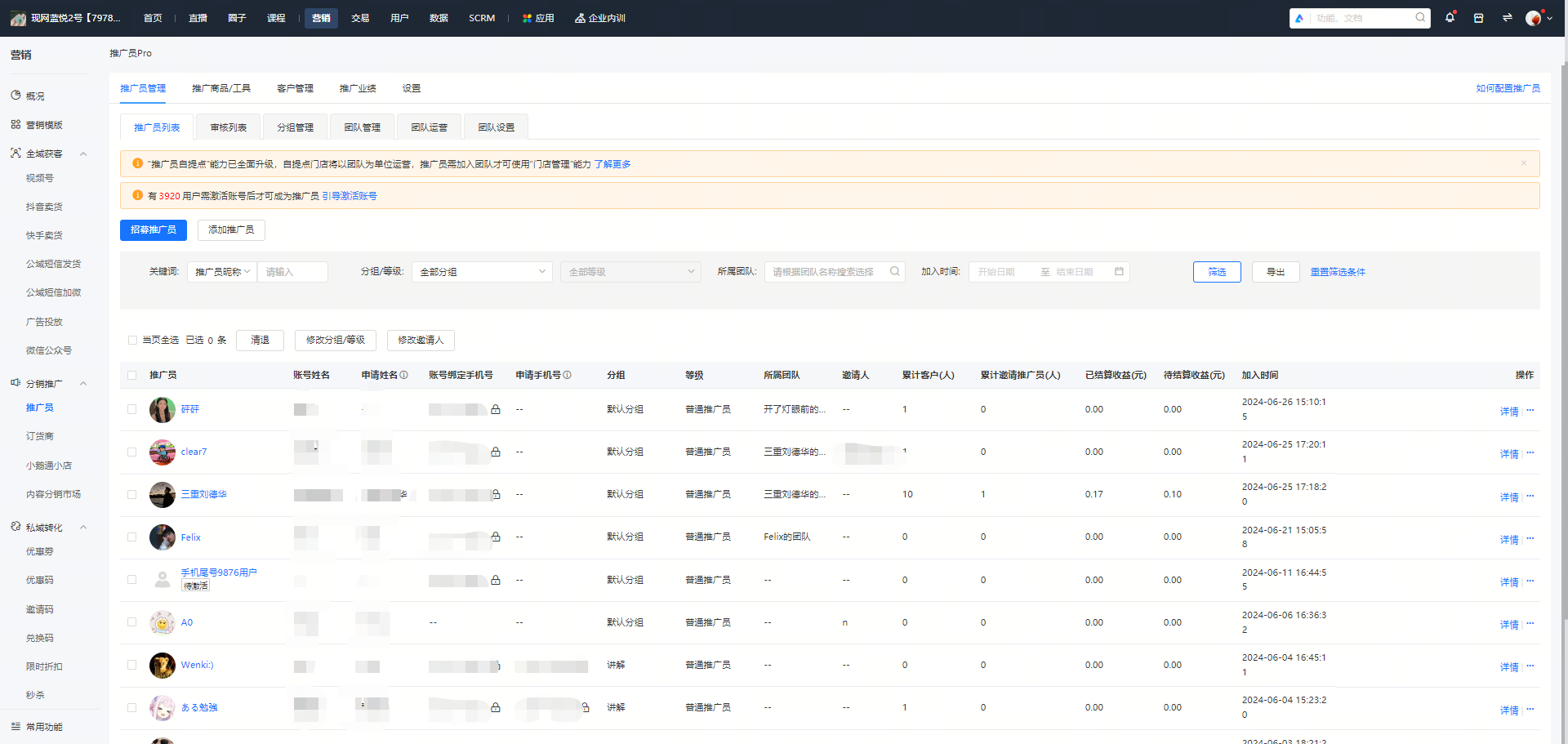Click the user profile avatar in header

(1533, 18)
